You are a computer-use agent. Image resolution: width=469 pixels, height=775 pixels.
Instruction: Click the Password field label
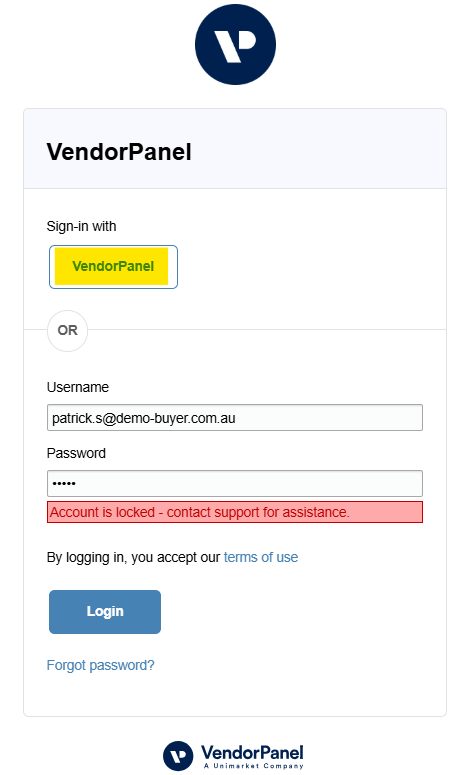pyautogui.click(x=76, y=453)
